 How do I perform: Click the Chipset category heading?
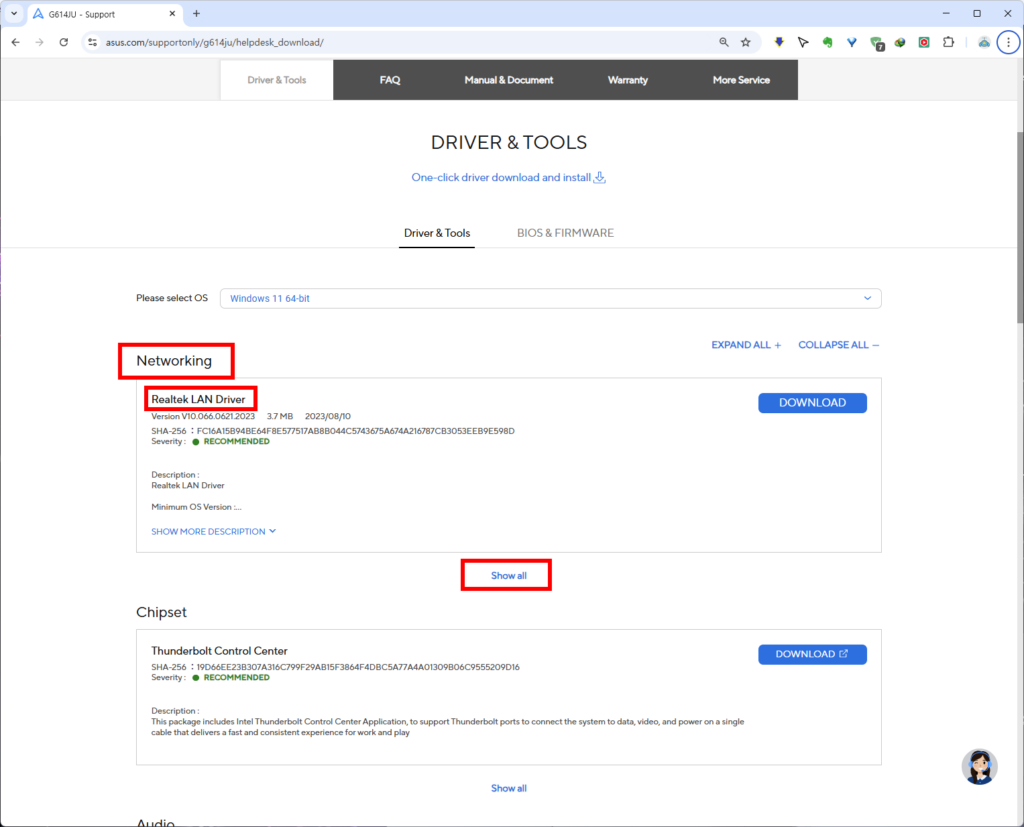(161, 612)
